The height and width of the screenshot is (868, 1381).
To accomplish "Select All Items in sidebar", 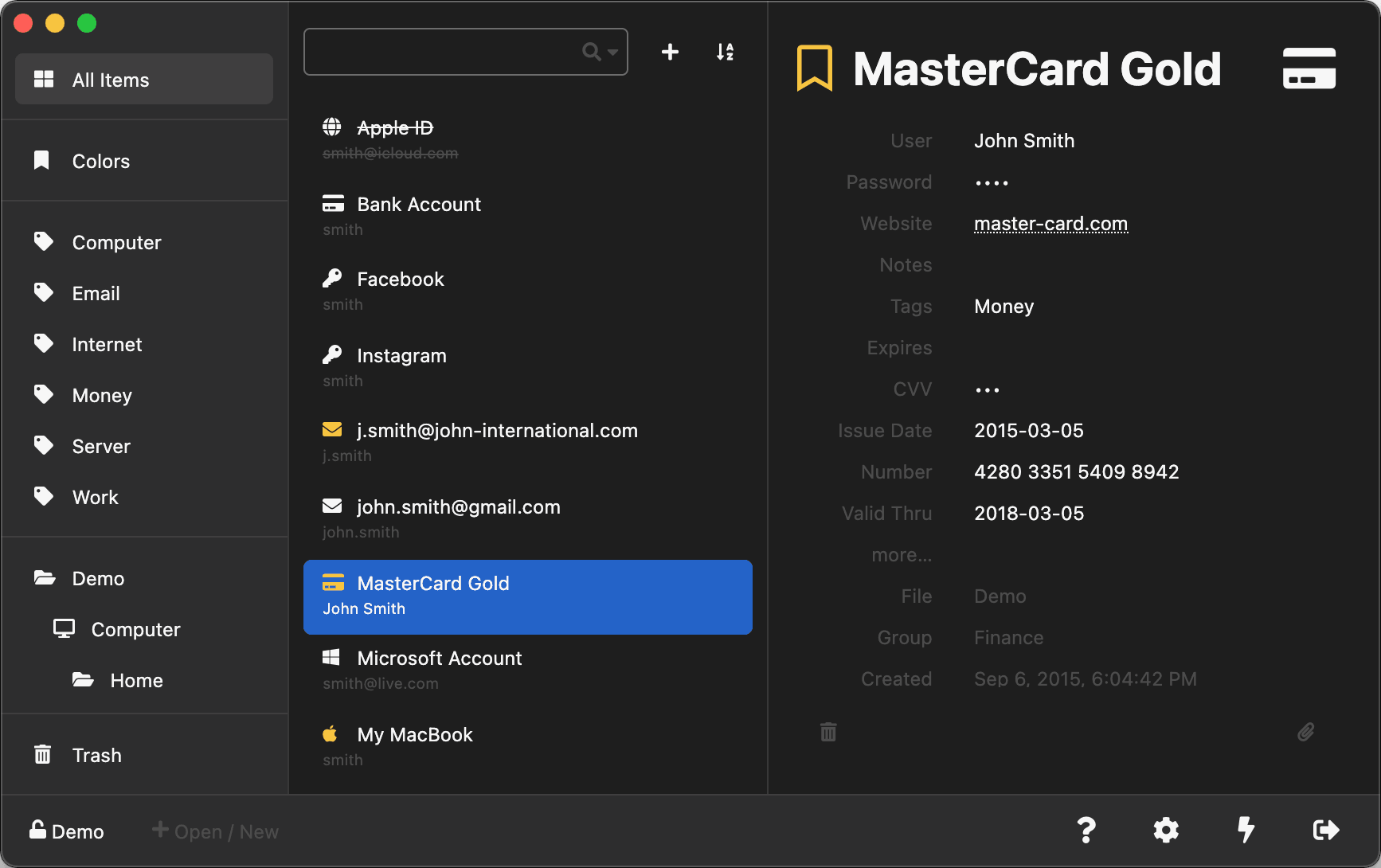I will click(x=144, y=80).
